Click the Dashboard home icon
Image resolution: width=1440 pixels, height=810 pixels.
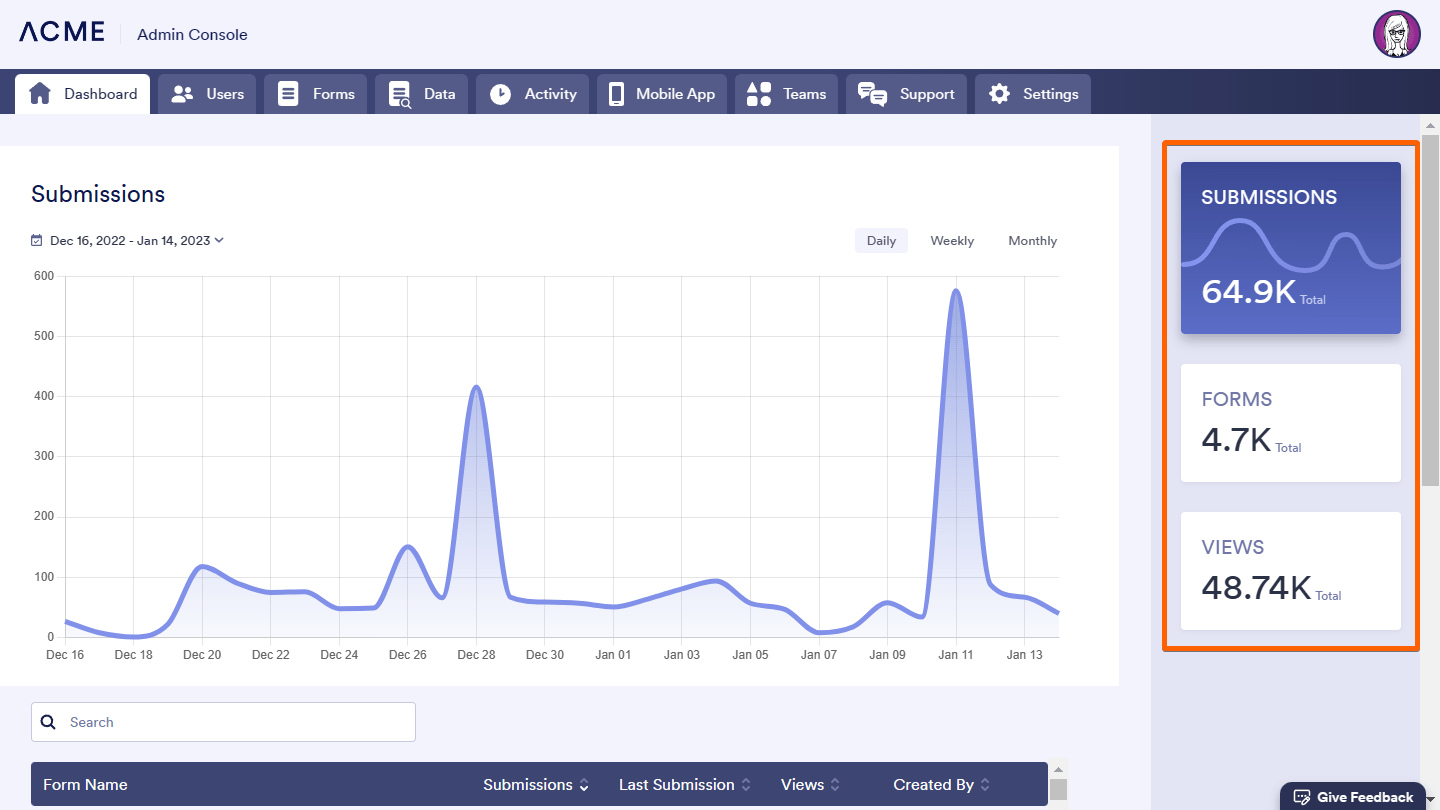[40, 94]
